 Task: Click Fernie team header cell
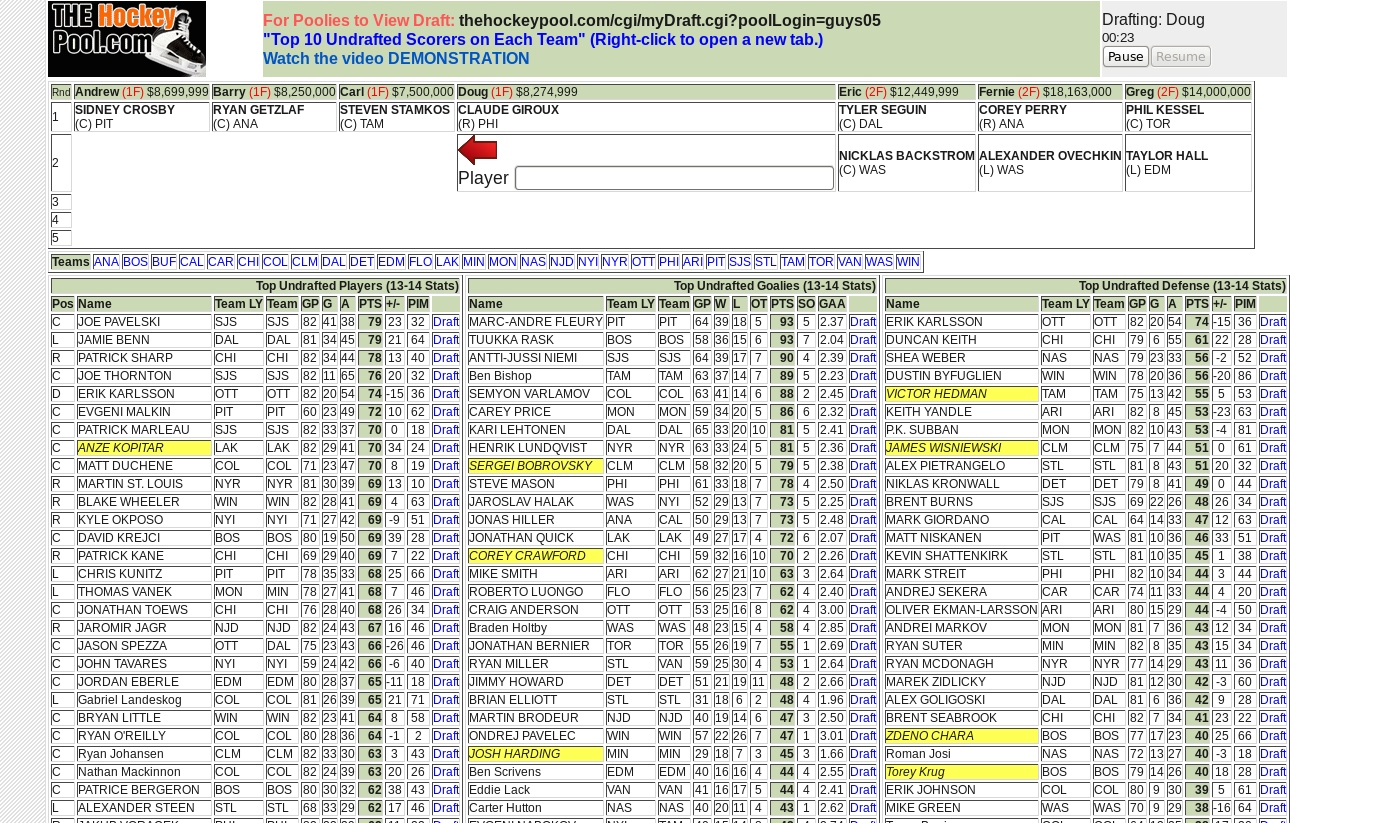[1050, 92]
